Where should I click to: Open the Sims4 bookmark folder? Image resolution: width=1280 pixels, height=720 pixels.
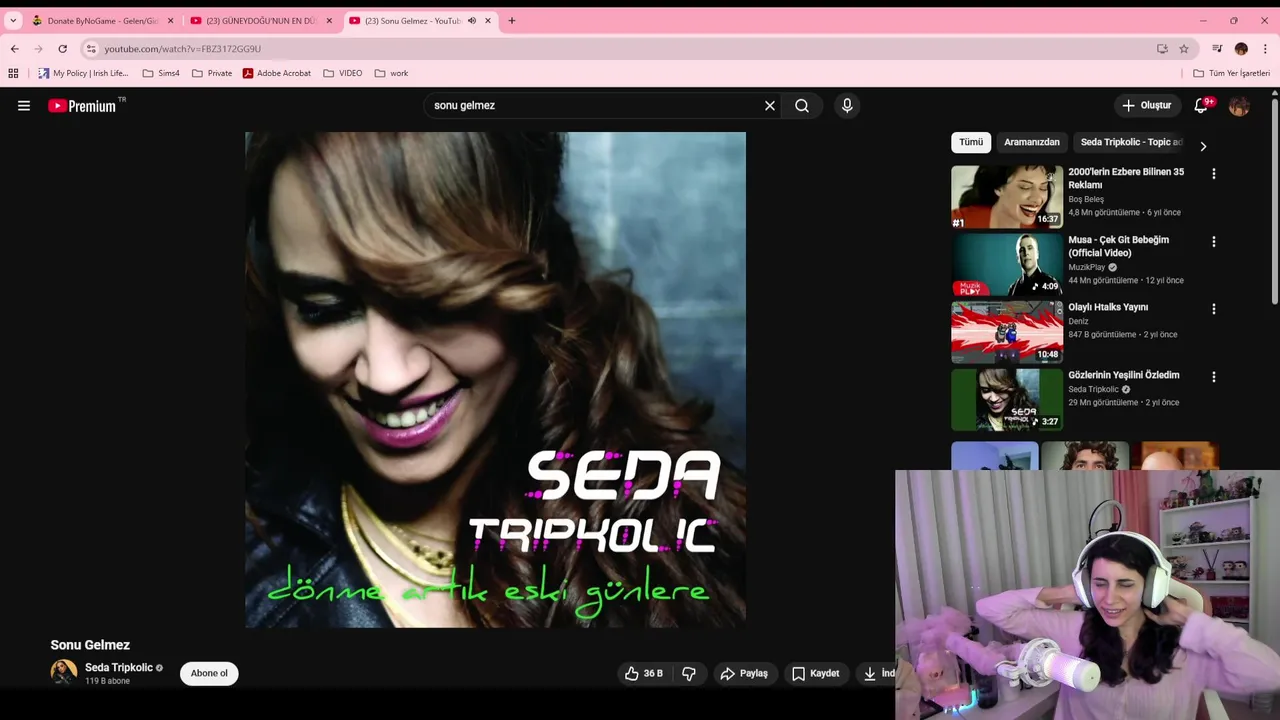161,73
